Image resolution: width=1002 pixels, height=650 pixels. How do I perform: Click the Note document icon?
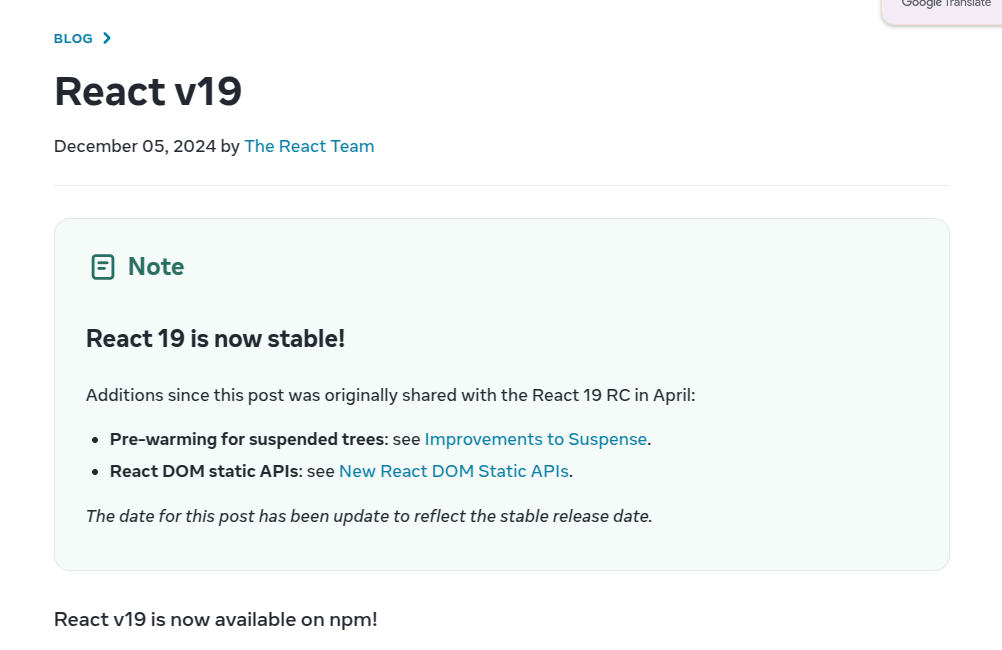pos(103,267)
